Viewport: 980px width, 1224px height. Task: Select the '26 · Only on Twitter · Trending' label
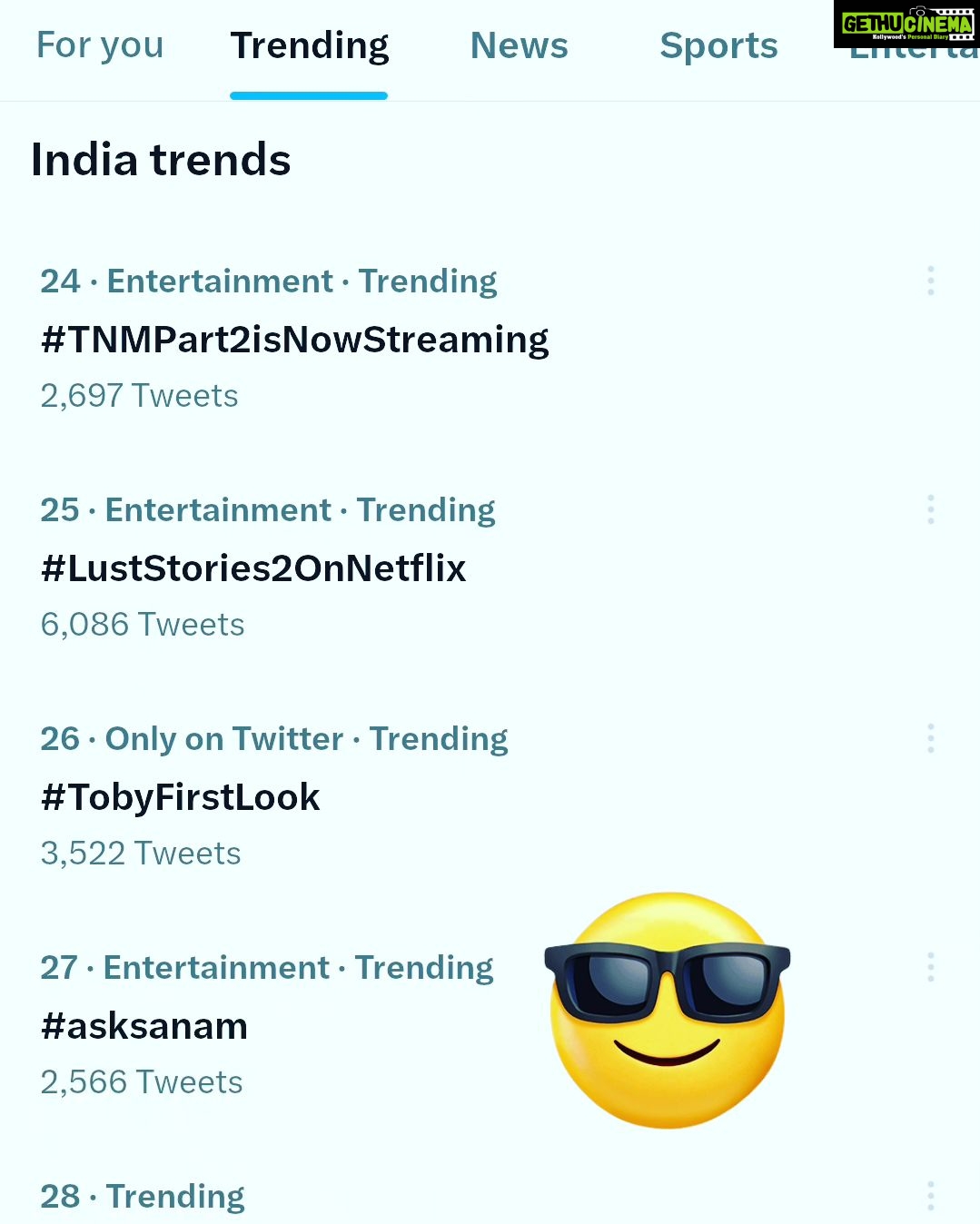[x=274, y=739]
